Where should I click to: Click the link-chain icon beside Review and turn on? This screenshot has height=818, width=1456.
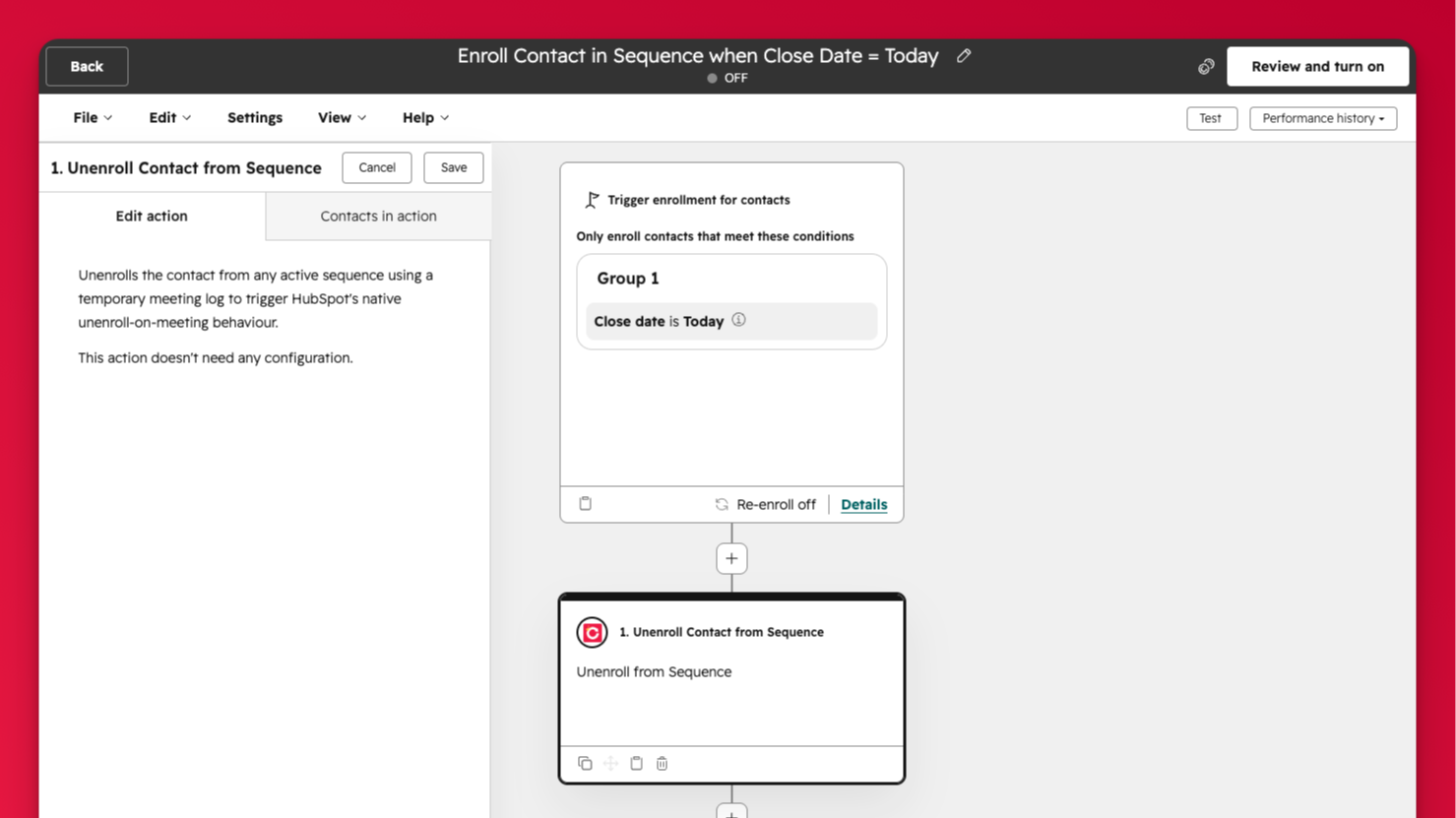click(1206, 67)
